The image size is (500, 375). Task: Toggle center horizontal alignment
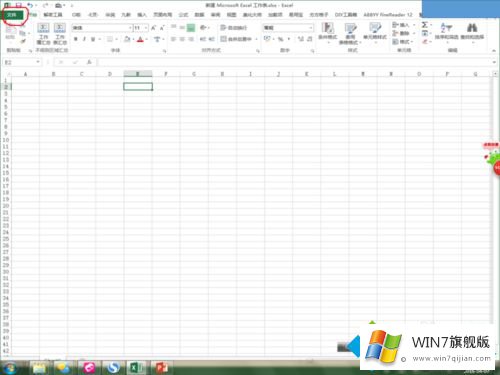point(182,39)
